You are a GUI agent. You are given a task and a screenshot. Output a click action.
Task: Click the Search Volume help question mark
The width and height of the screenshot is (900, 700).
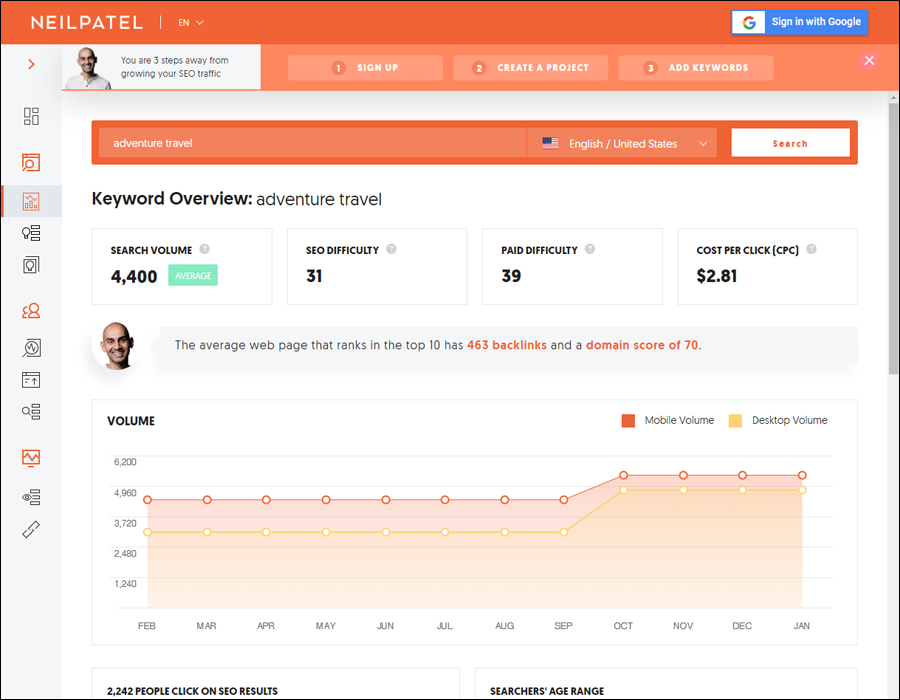point(204,249)
